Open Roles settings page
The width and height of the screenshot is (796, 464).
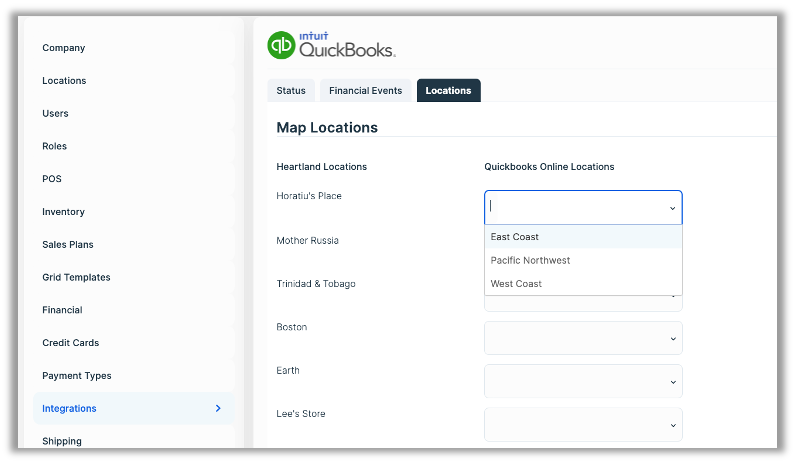pos(54,146)
